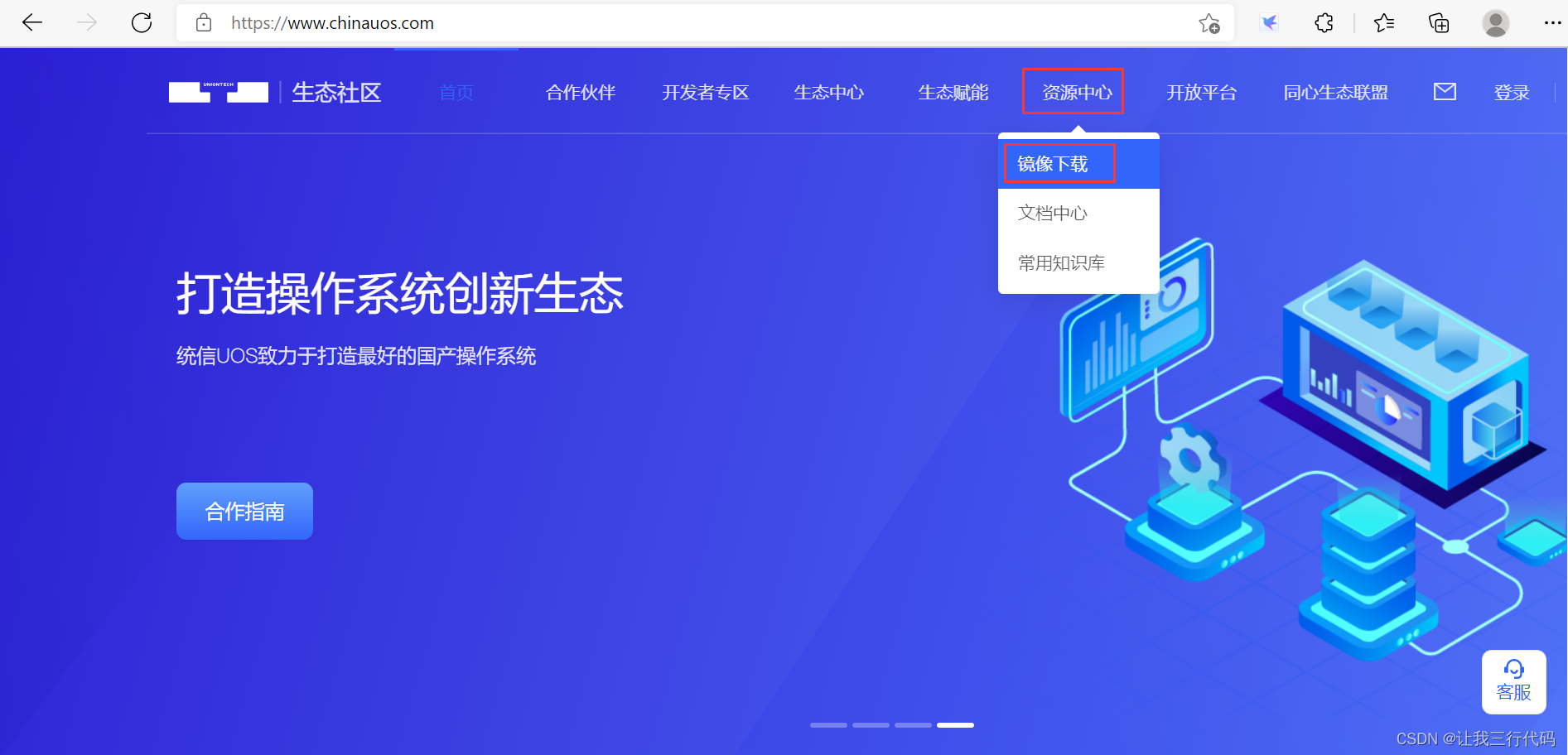
Task: Click the mail envelope icon
Action: pos(1445,92)
